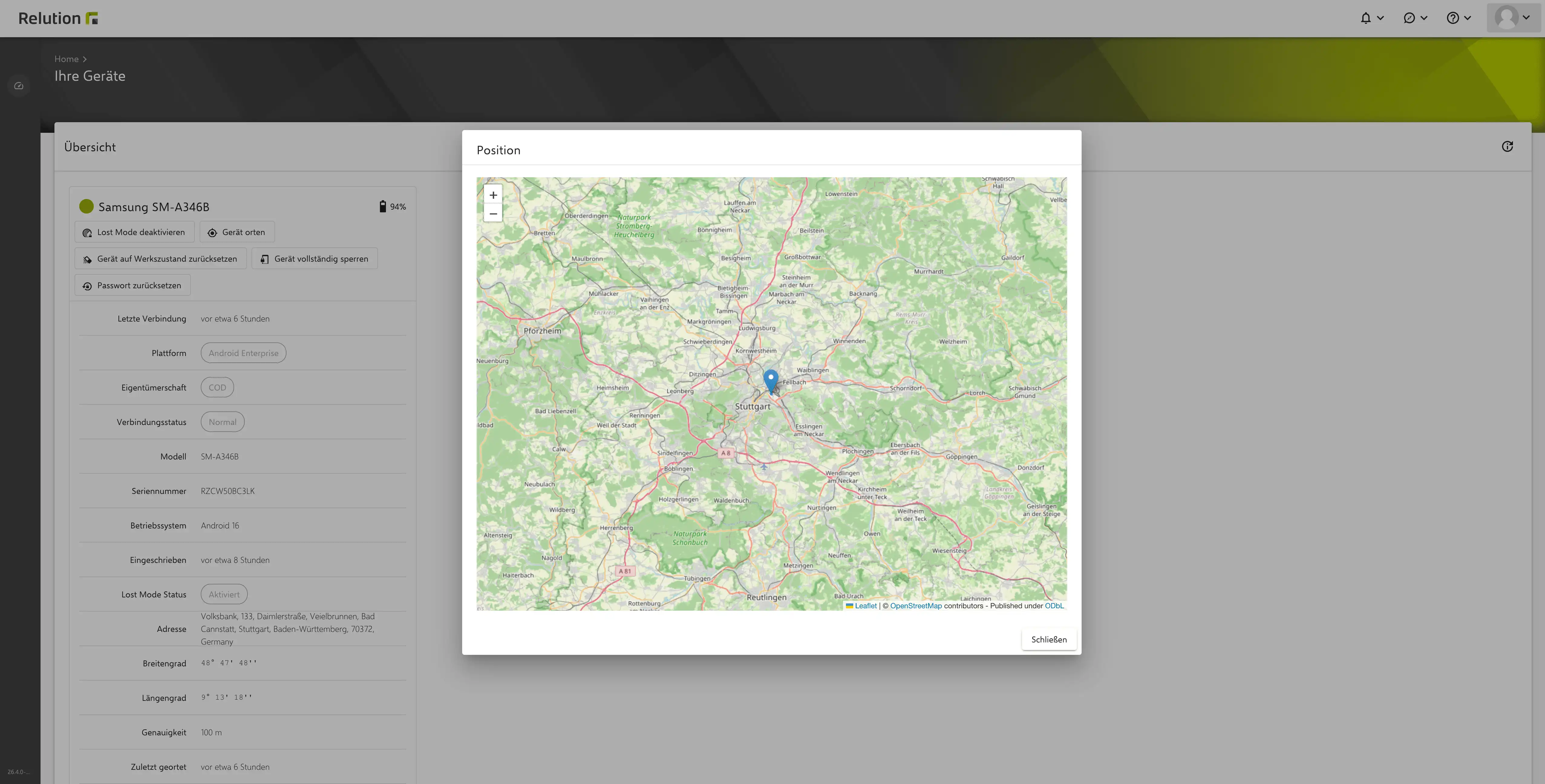Viewport: 1545px width, 784px height.
Task: Click the model value SM-A346B
Action: click(x=220, y=456)
